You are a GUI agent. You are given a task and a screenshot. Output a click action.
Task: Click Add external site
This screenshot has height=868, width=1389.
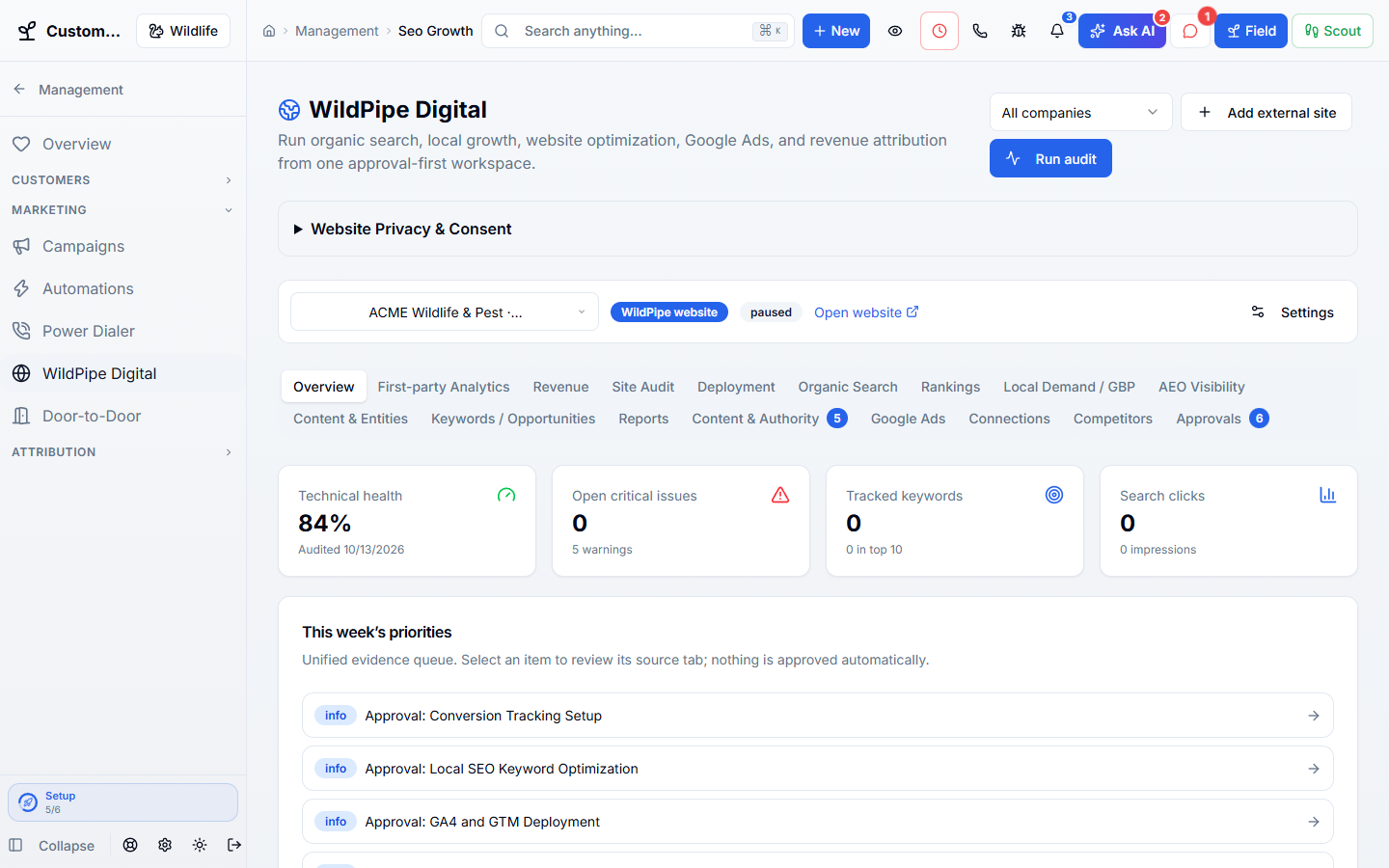tap(1266, 113)
